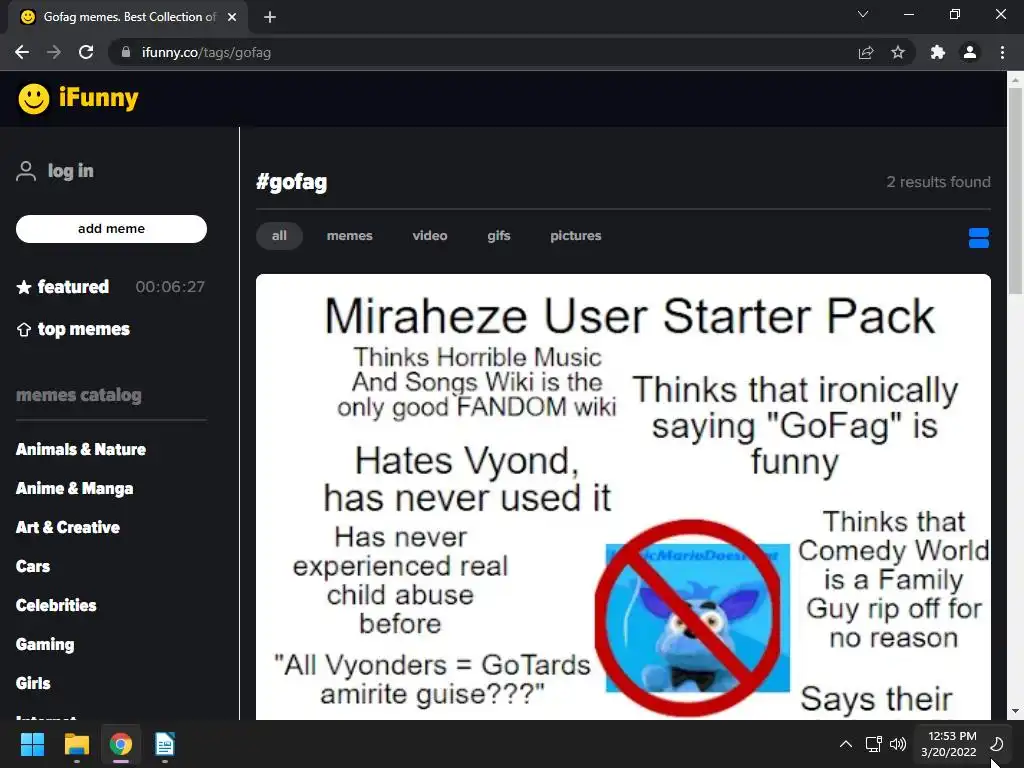This screenshot has height=768, width=1024.
Task: Select the memes filter tab
Action: pos(349,236)
